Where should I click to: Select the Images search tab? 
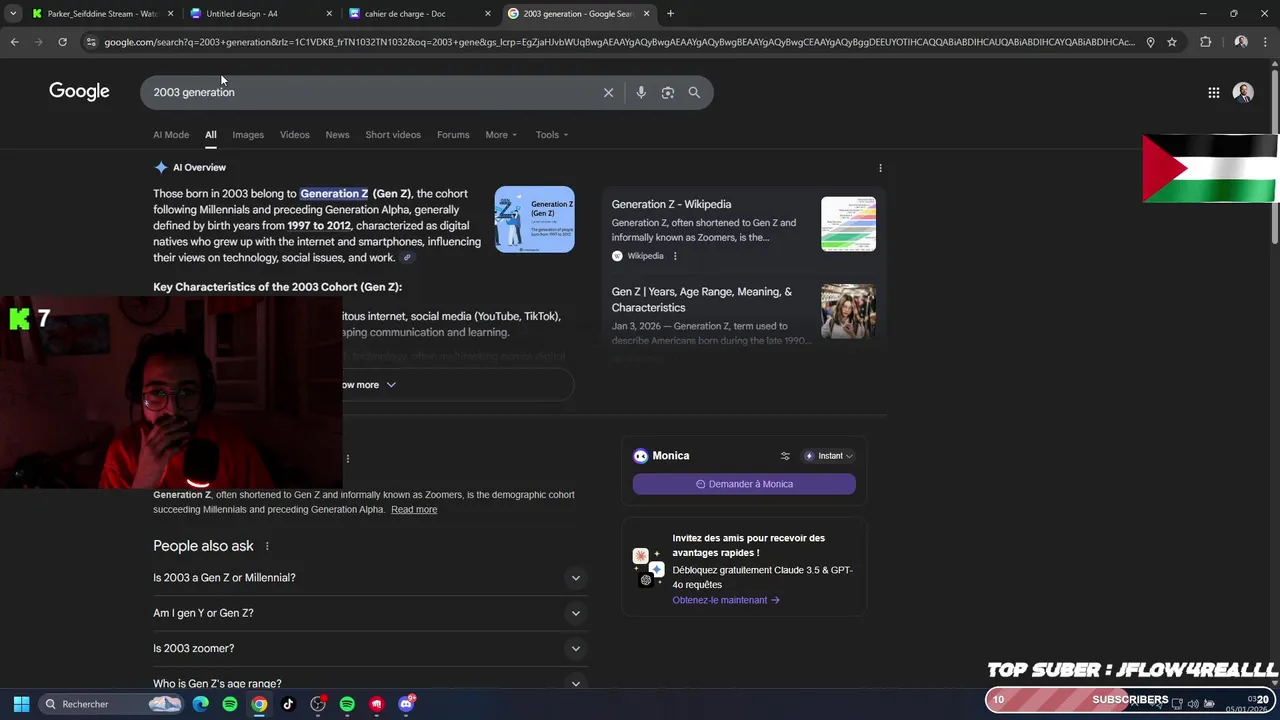[248, 135]
